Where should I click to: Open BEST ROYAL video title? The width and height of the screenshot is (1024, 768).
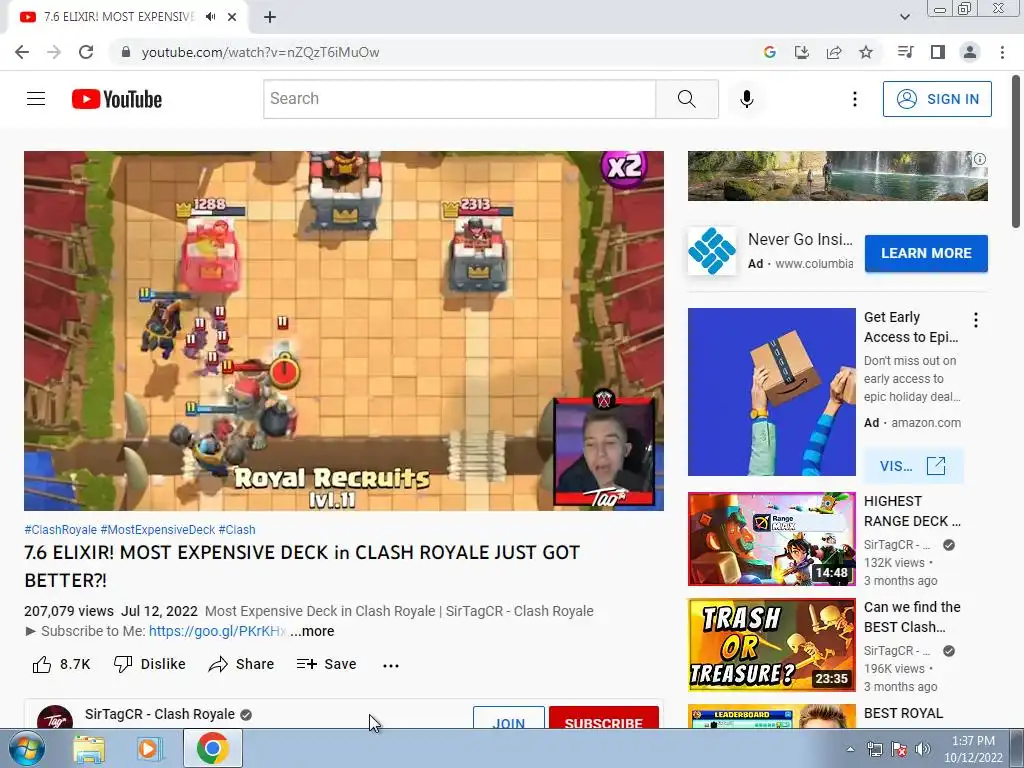pos(903,713)
